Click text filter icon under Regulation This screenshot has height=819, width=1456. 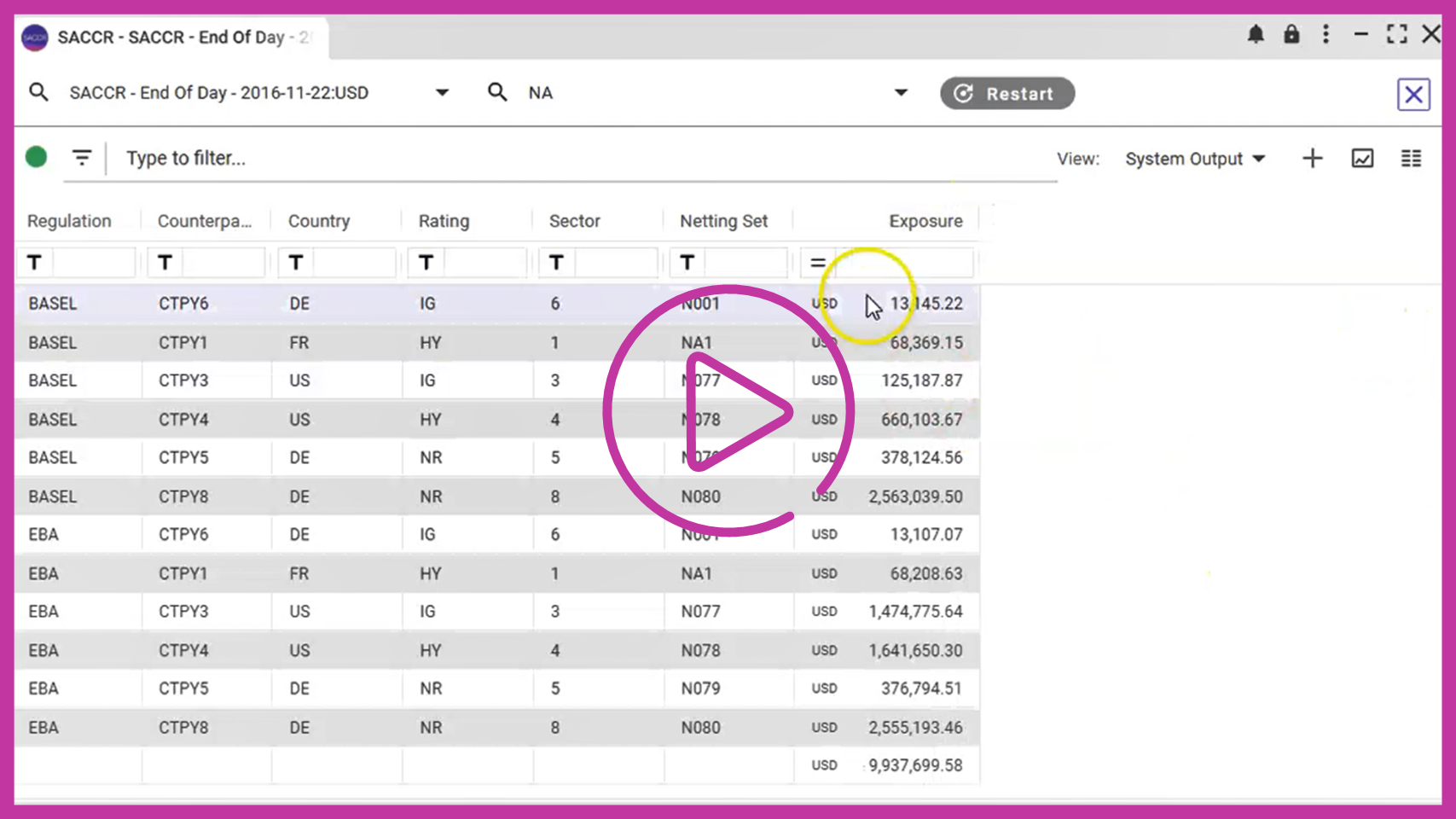click(34, 262)
